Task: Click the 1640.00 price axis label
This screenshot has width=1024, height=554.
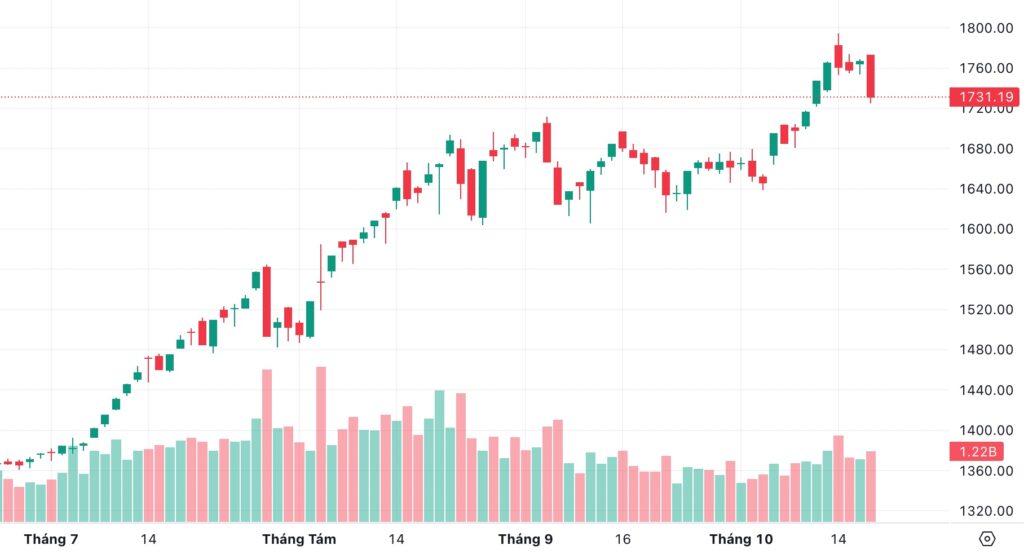Action: point(983,189)
